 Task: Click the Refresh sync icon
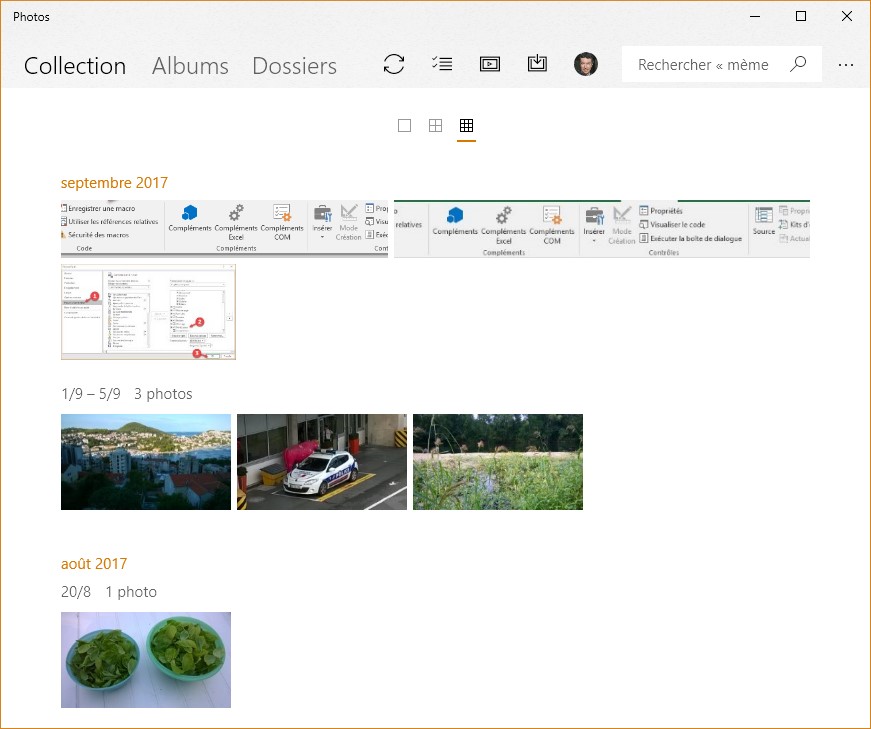(x=394, y=64)
